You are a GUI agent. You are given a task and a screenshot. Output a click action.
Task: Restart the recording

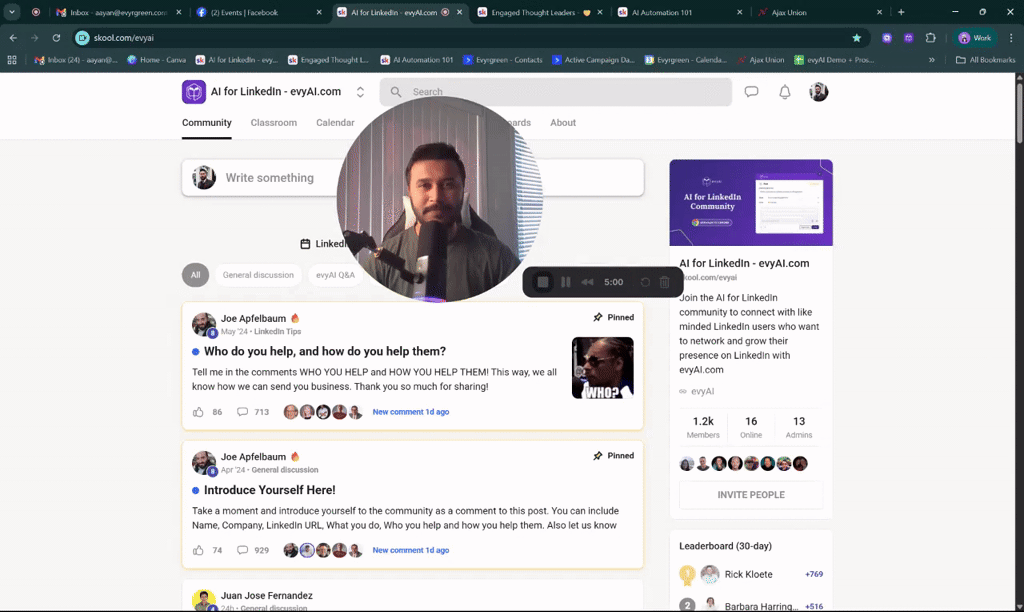(x=645, y=282)
